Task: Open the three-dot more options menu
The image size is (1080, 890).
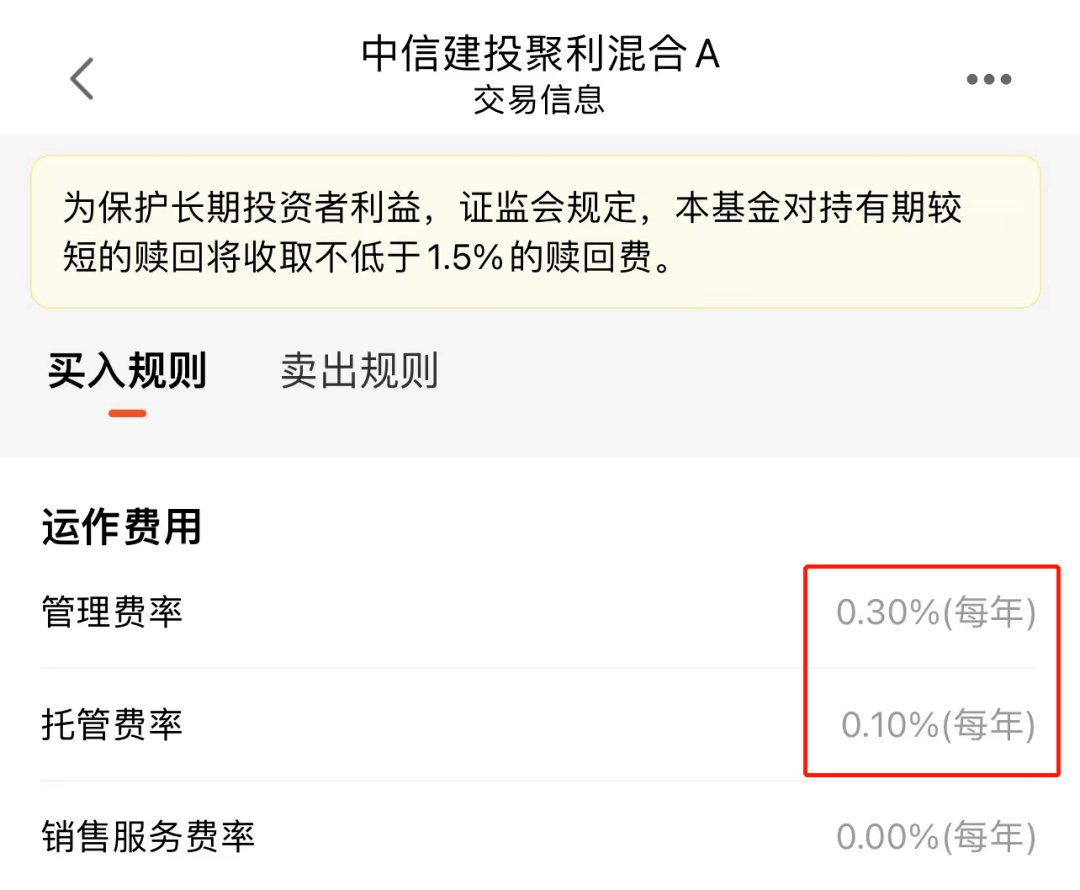Action: pyautogui.click(x=989, y=78)
